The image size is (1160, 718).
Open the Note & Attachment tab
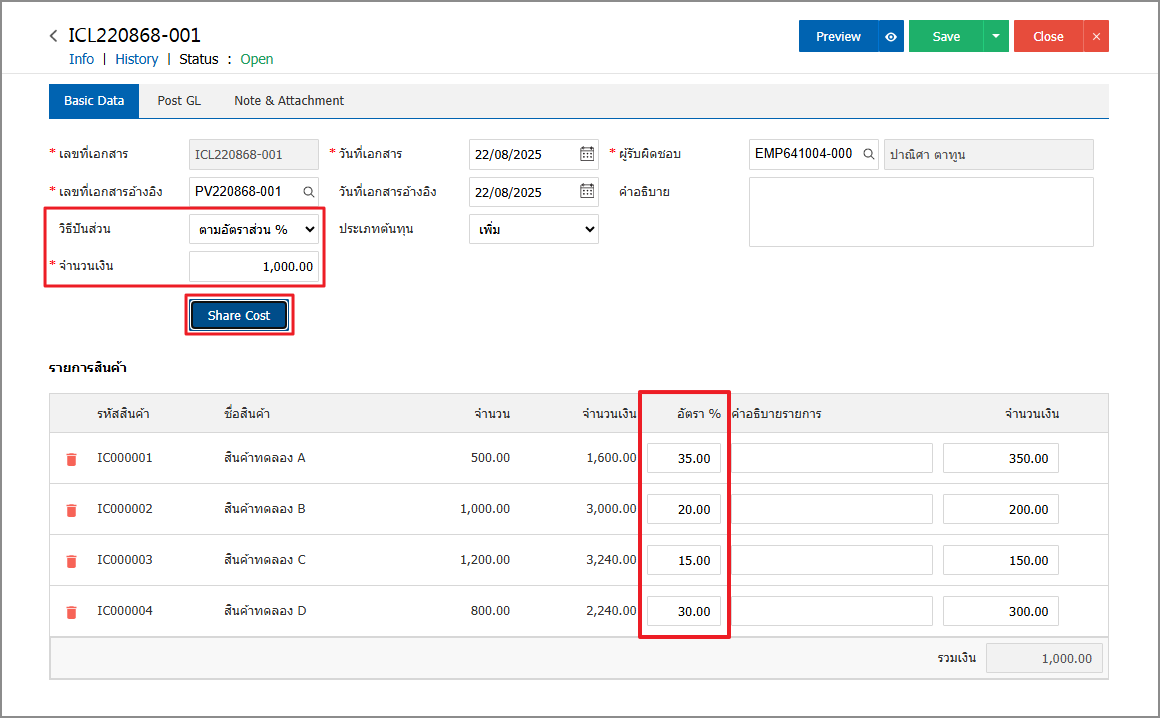pyautogui.click(x=289, y=101)
